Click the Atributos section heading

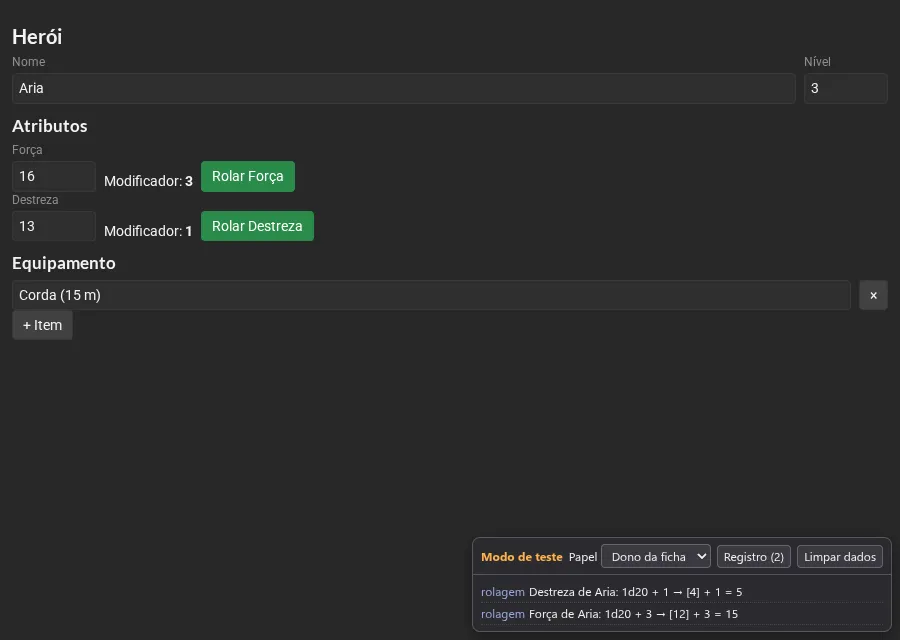point(50,126)
